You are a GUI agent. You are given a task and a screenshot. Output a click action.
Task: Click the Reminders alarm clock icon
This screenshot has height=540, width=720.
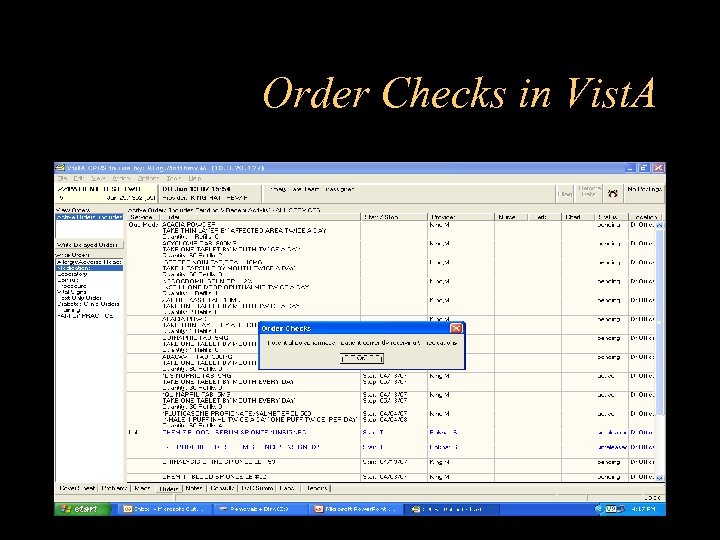[x=613, y=193]
